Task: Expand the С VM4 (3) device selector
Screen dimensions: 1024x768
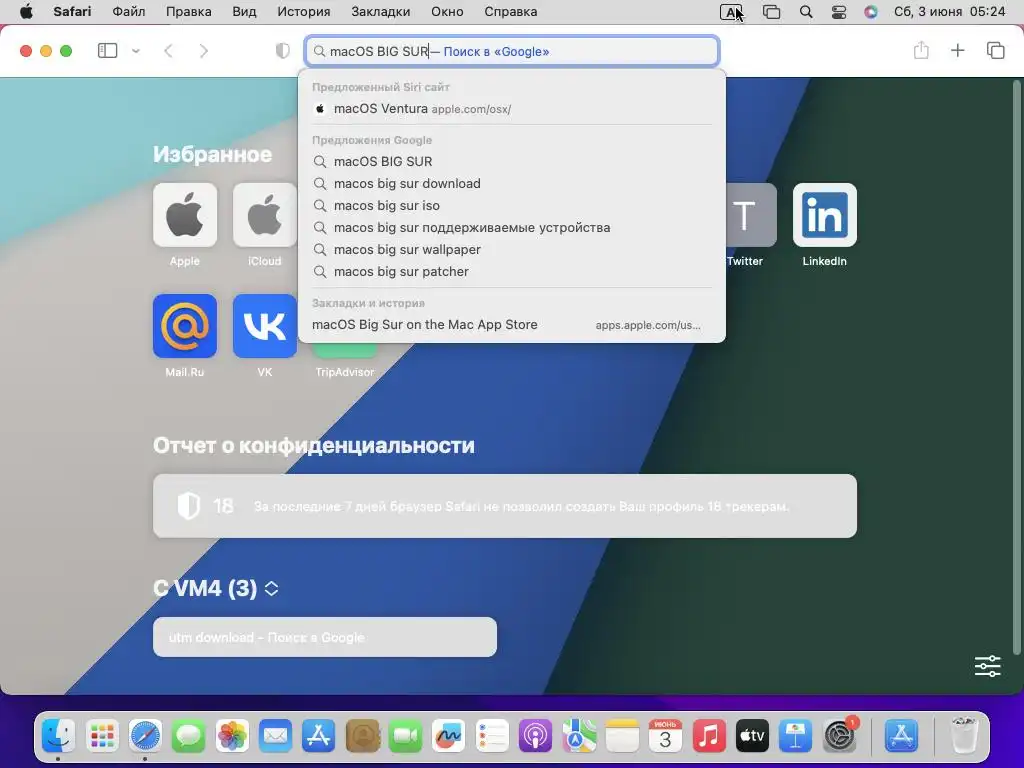Action: [272, 588]
